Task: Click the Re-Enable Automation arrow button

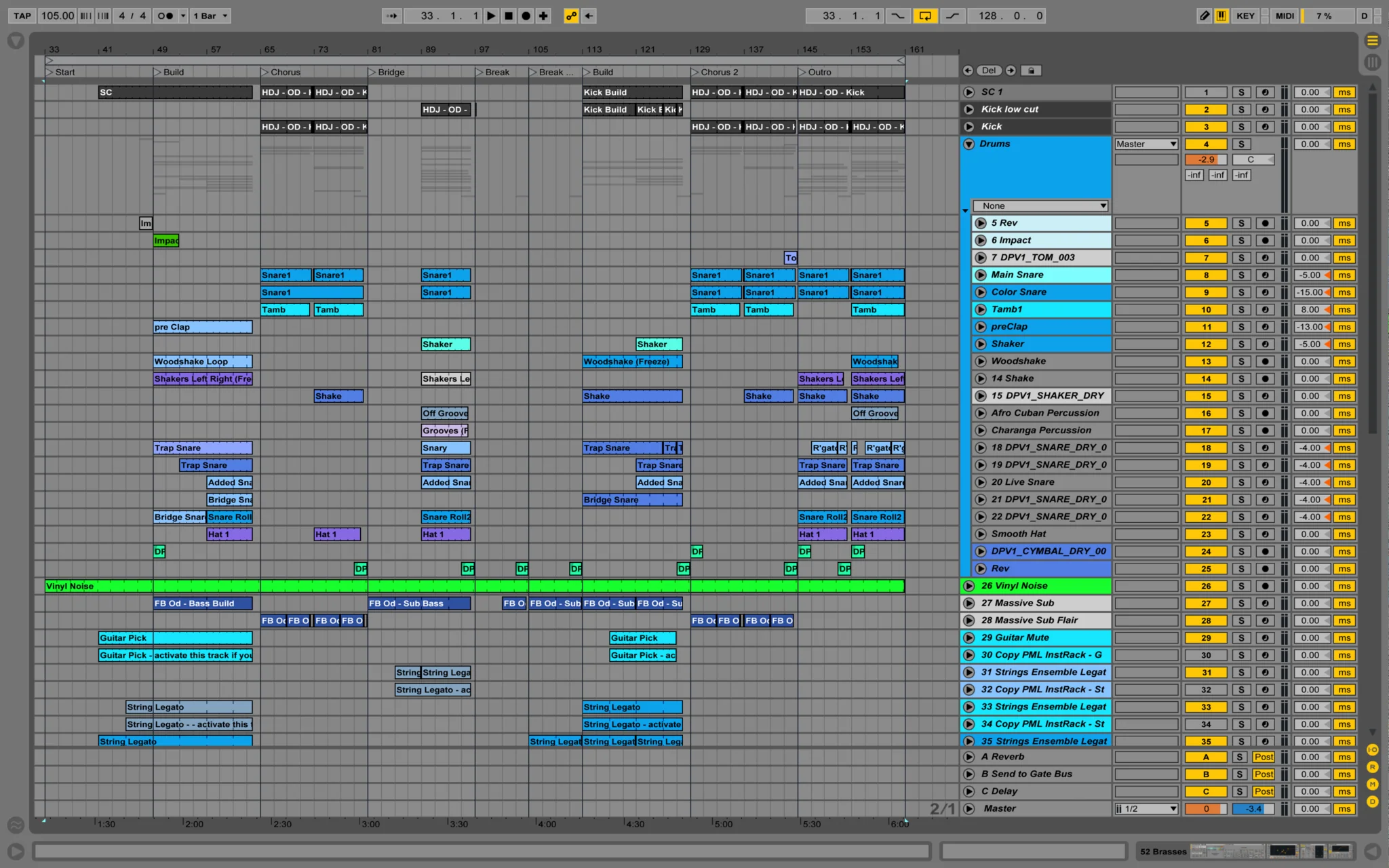Action: pos(589,16)
